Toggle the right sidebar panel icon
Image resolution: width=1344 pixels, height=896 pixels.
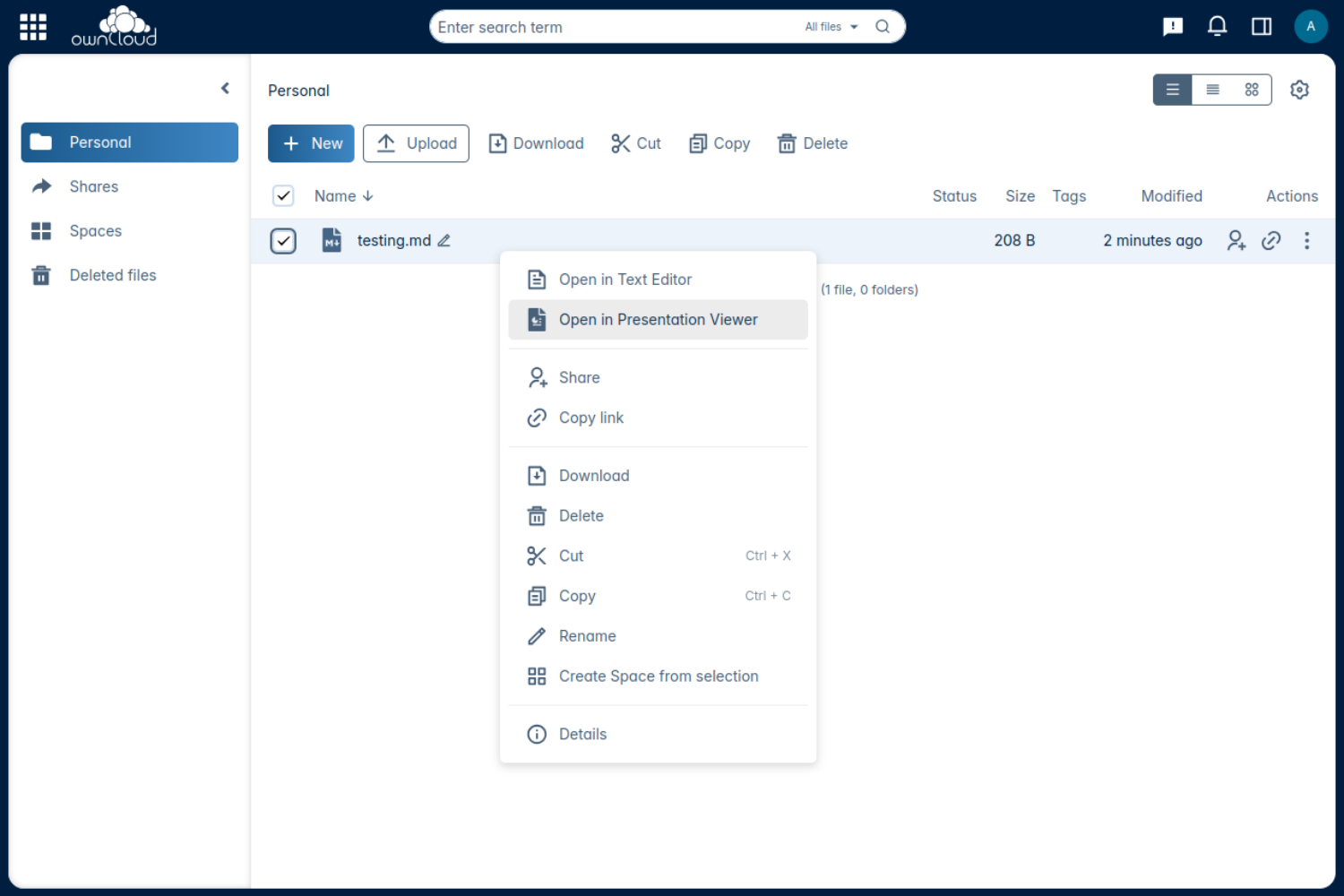1262,27
